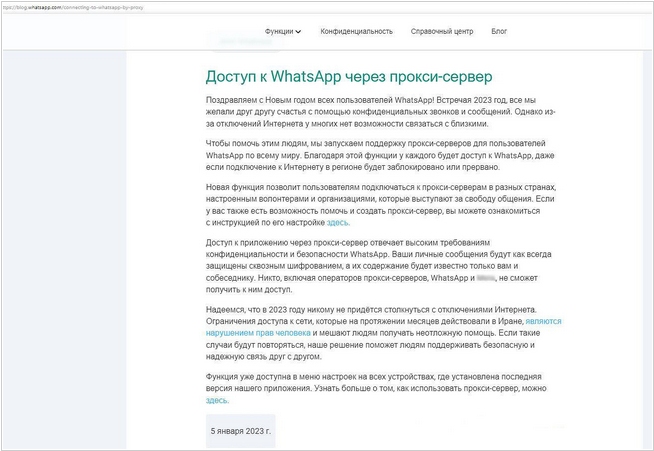Screen dimensions: 654x451
Task: Click the date 5 января 2023 г.
Action: [241, 431]
